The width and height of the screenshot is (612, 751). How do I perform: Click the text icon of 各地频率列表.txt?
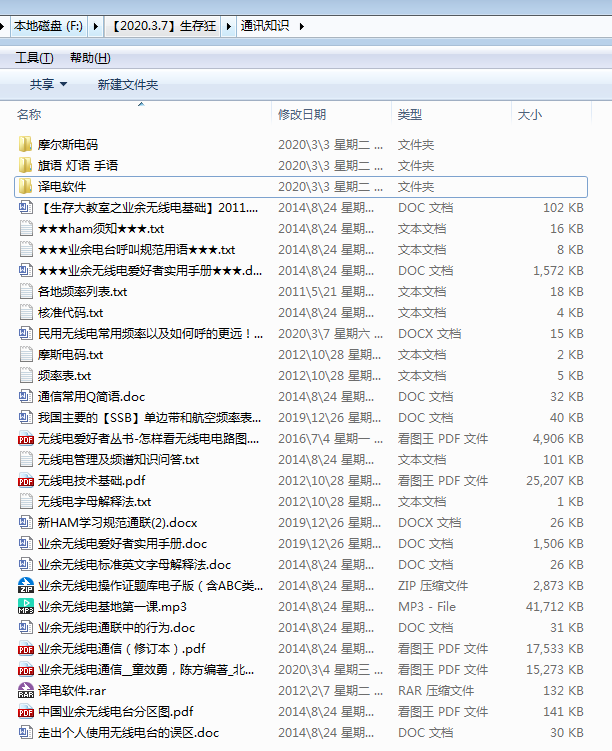25,292
